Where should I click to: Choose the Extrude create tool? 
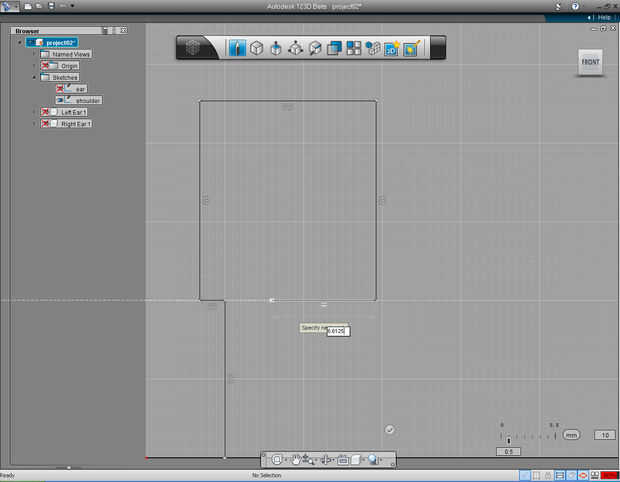click(276, 49)
